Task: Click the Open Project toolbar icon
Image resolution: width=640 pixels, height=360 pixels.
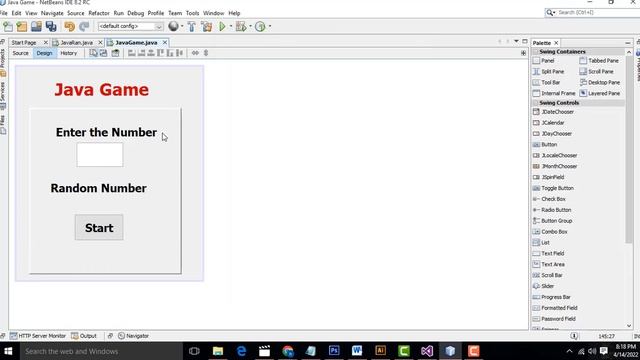Action: pyautogui.click(x=36, y=27)
